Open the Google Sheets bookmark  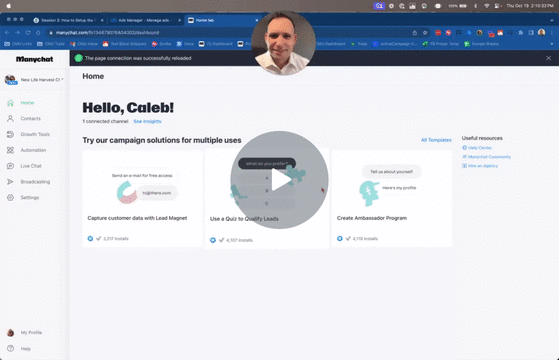[481, 44]
